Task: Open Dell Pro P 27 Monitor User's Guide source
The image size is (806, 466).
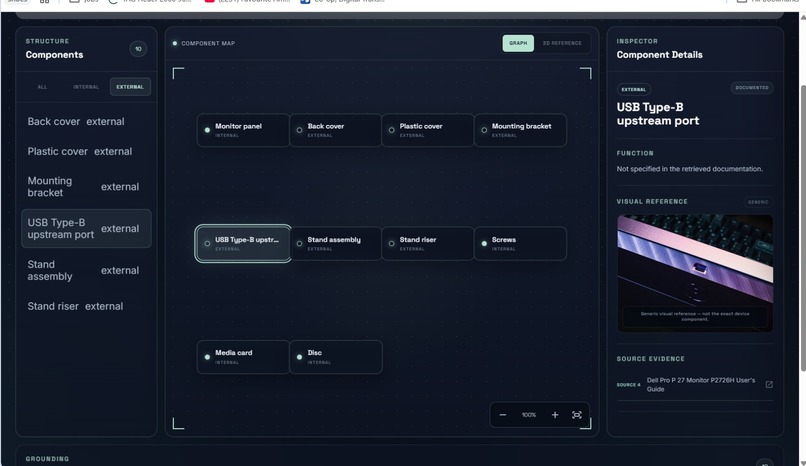Action: [x=701, y=384]
